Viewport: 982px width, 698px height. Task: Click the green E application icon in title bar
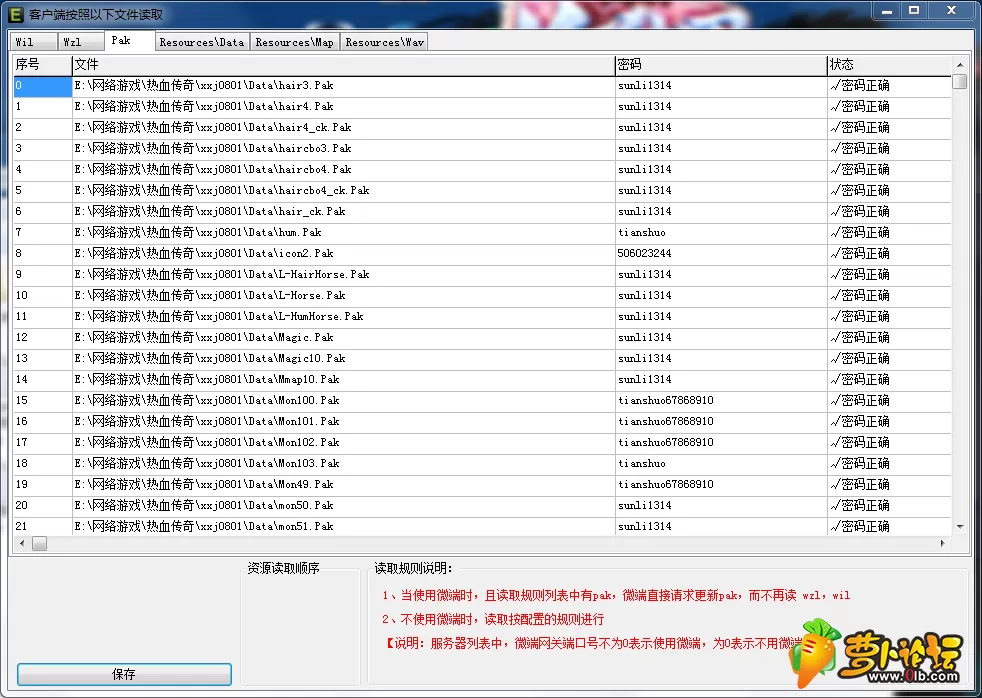pos(16,13)
